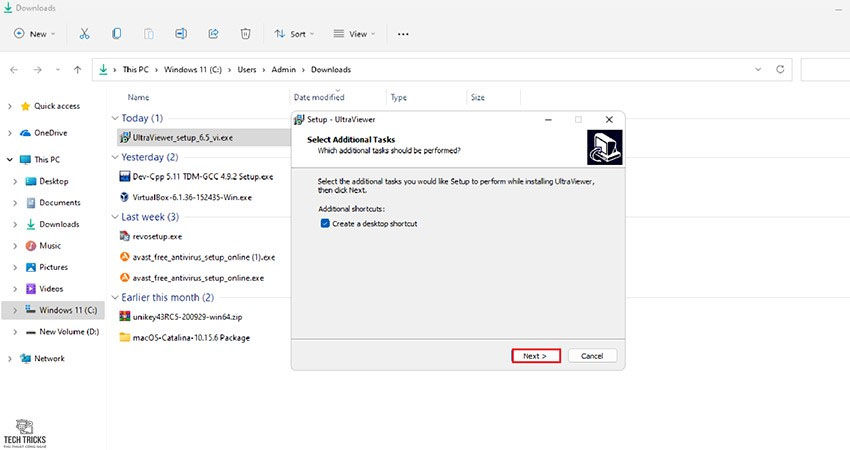
Task: Click the Pictures folder icon
Action: click(31, 267)
